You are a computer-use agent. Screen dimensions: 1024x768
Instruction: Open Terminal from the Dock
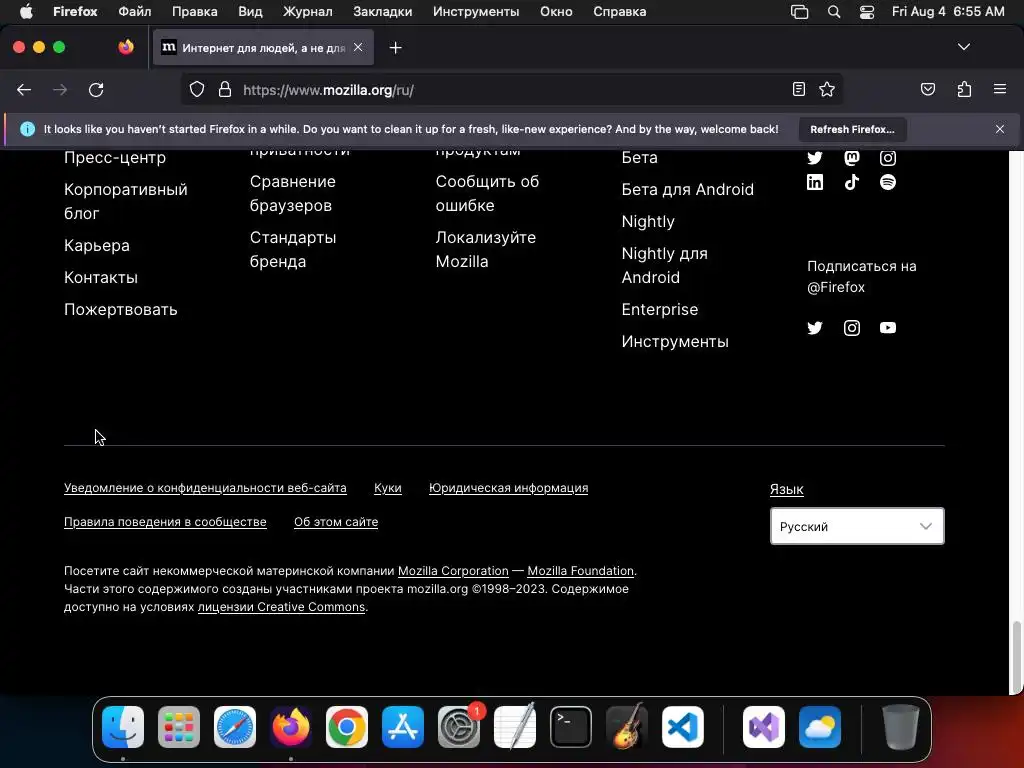point(571,727)
